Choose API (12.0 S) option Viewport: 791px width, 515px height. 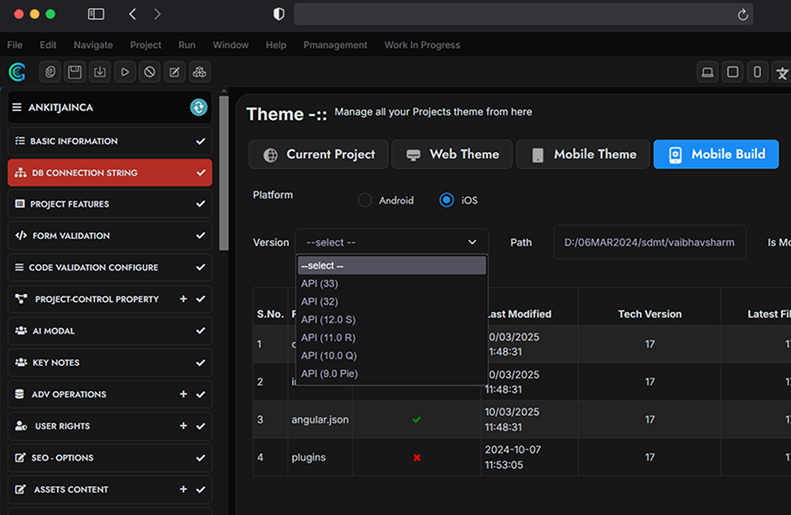coord(391,320)
